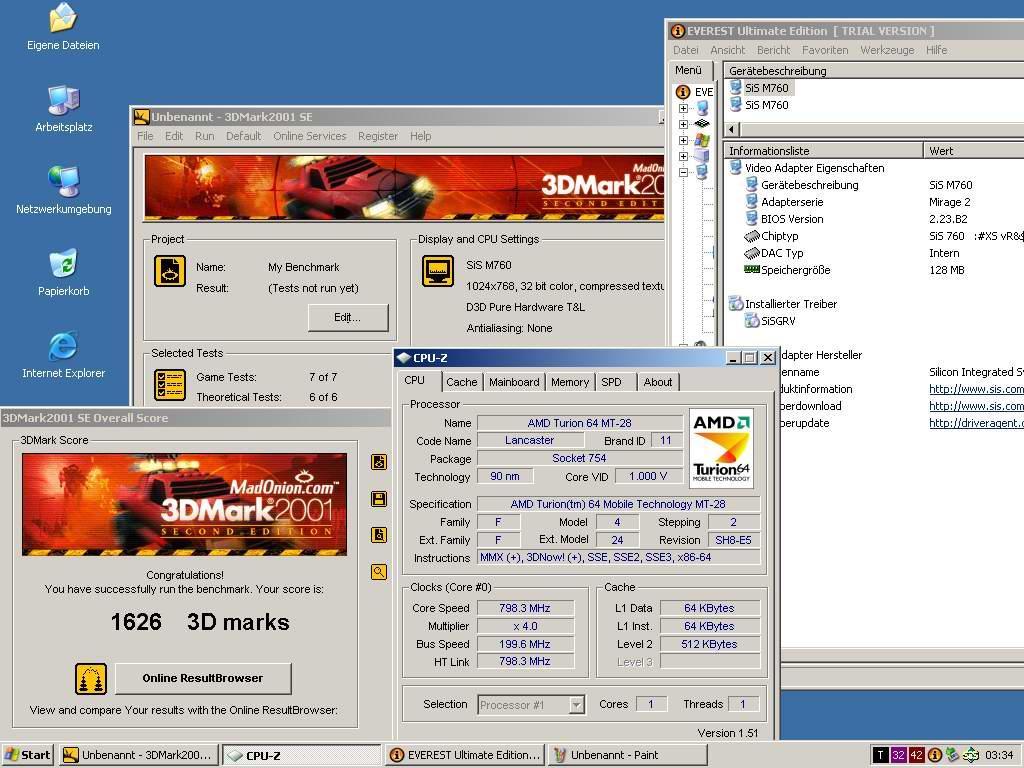Open the Processor #1 selection dropdown

576,705
